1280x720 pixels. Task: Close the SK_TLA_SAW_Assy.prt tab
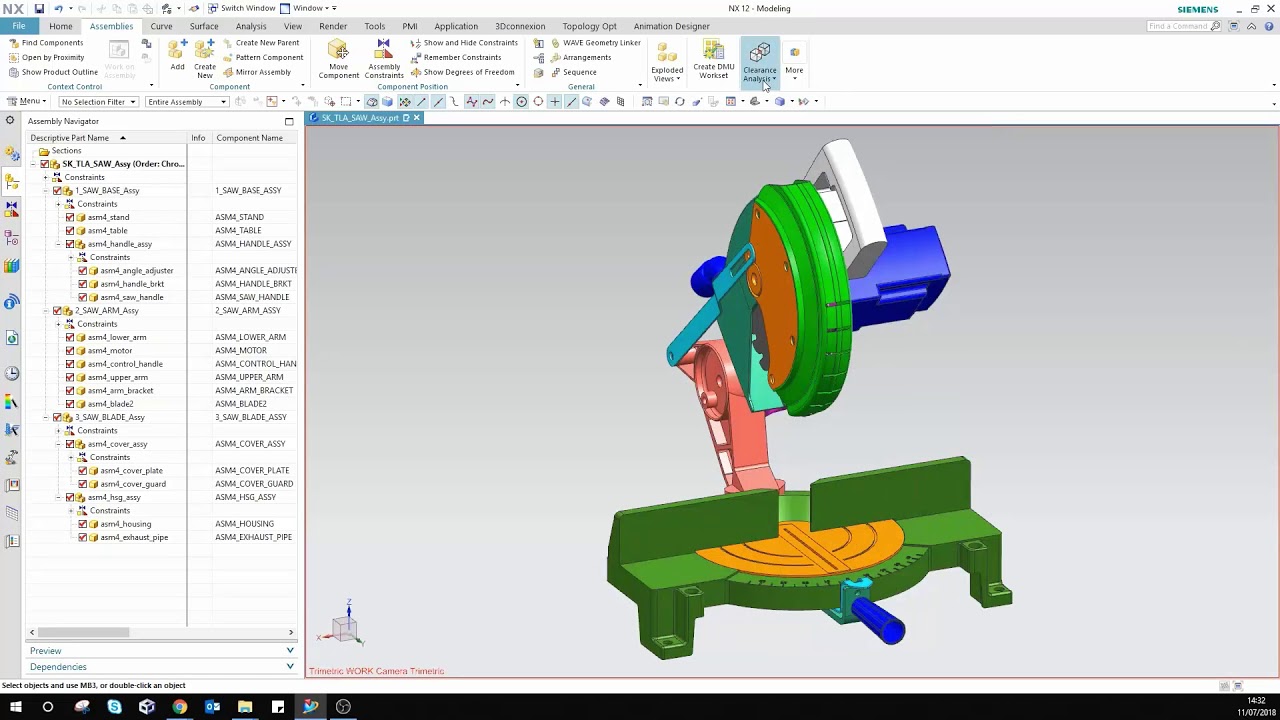tap(417, 118)
